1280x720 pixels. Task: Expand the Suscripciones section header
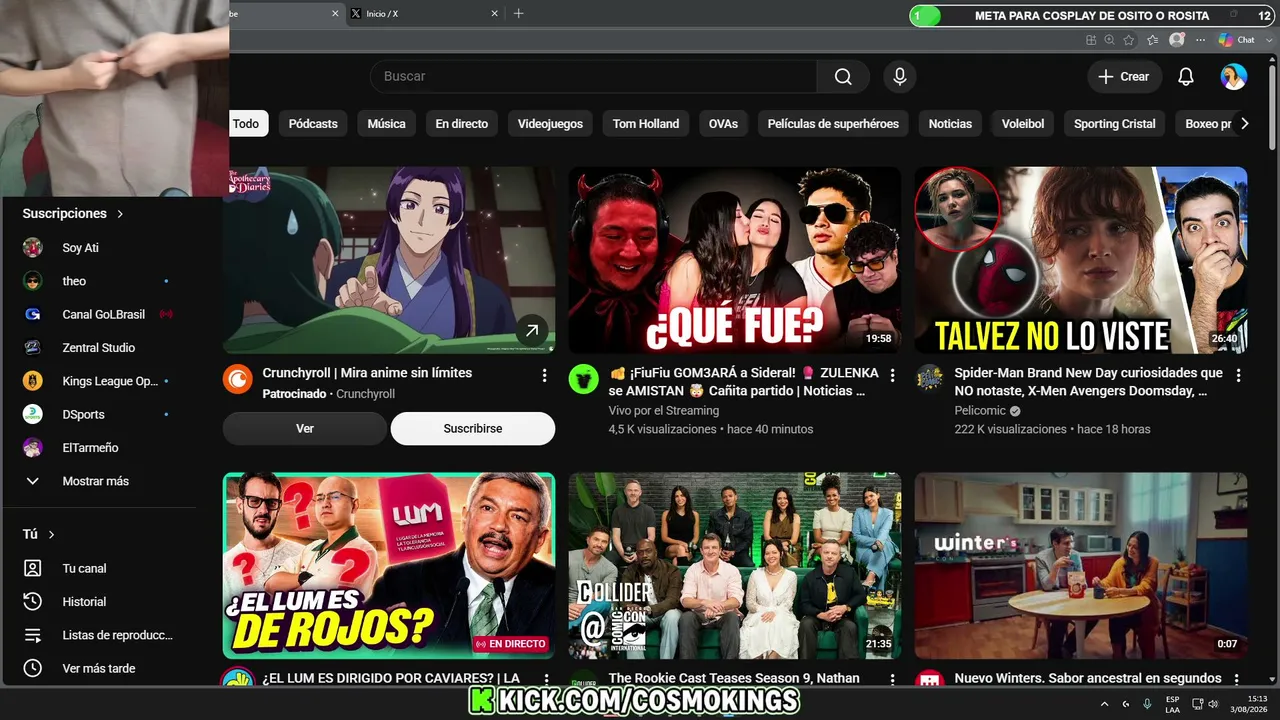pos(73,213)
